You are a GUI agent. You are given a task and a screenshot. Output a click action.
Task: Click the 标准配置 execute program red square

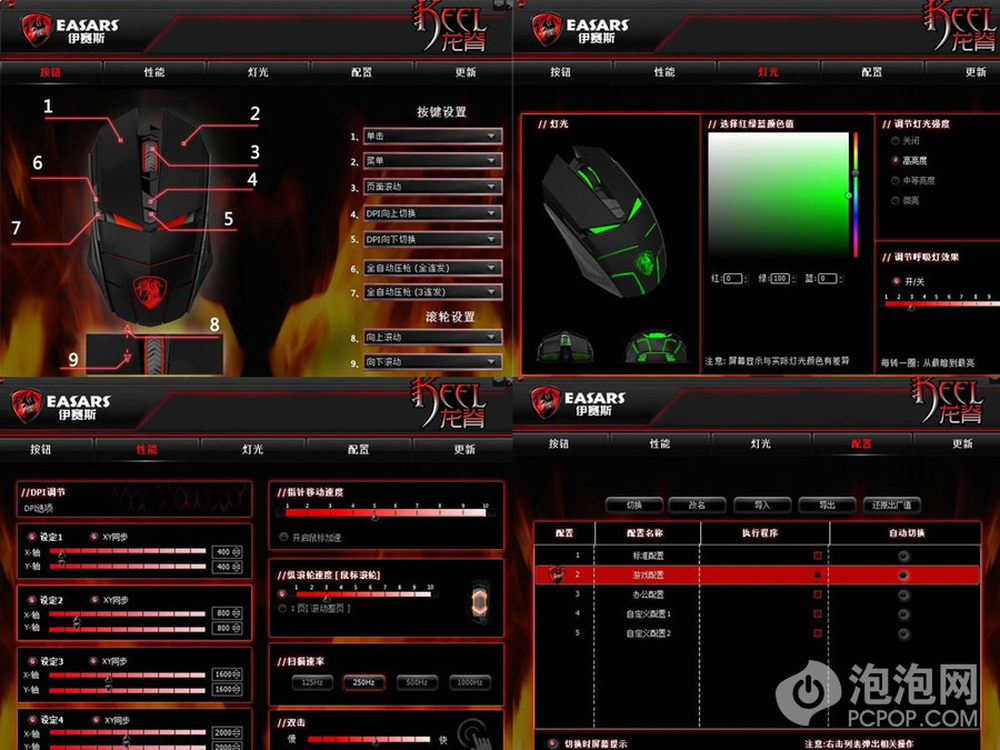pyautogui.click(x=817, y=555)
